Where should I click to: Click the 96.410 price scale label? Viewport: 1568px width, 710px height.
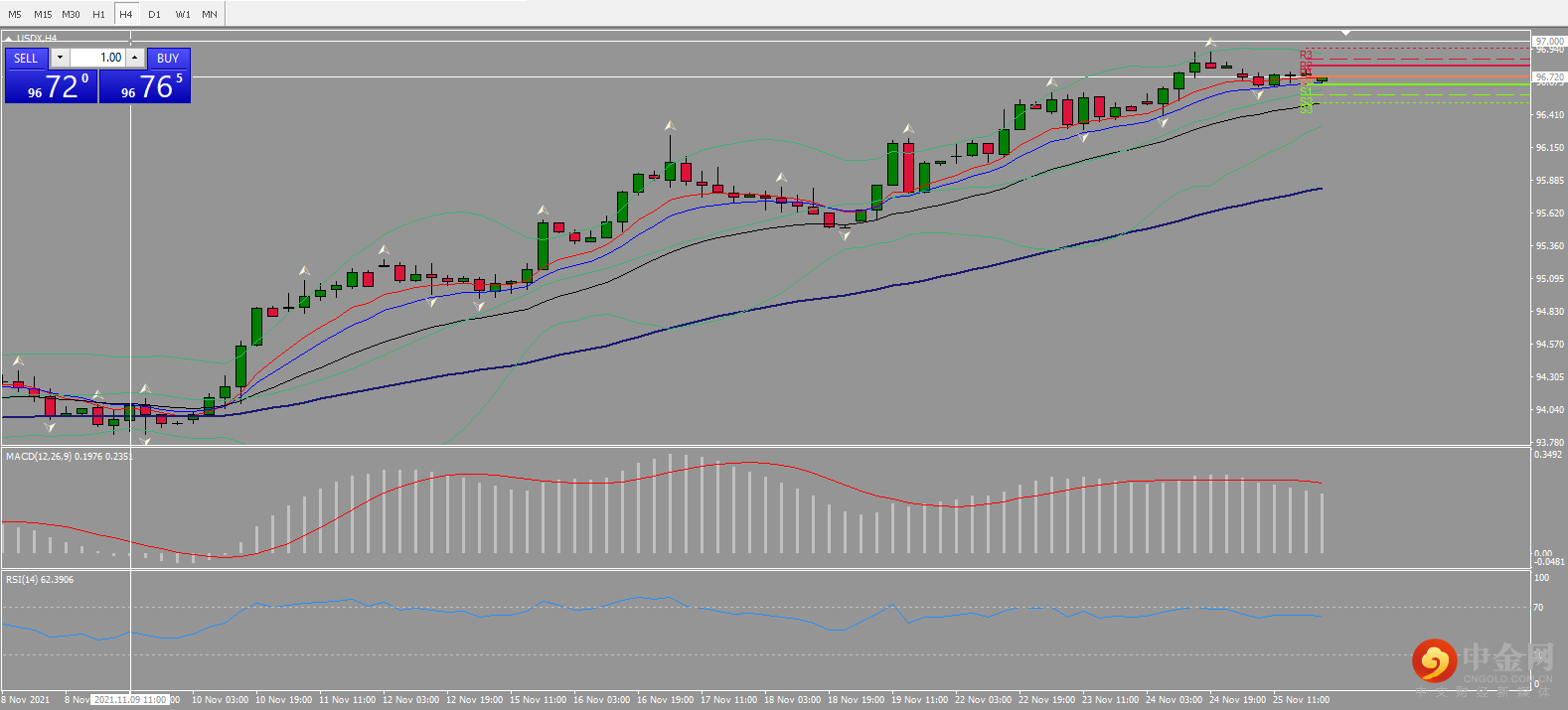pos(1549,115)
